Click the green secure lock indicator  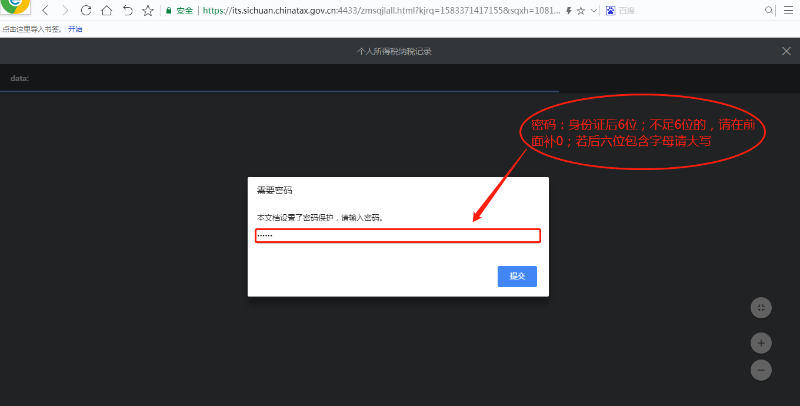click(169, 10)
